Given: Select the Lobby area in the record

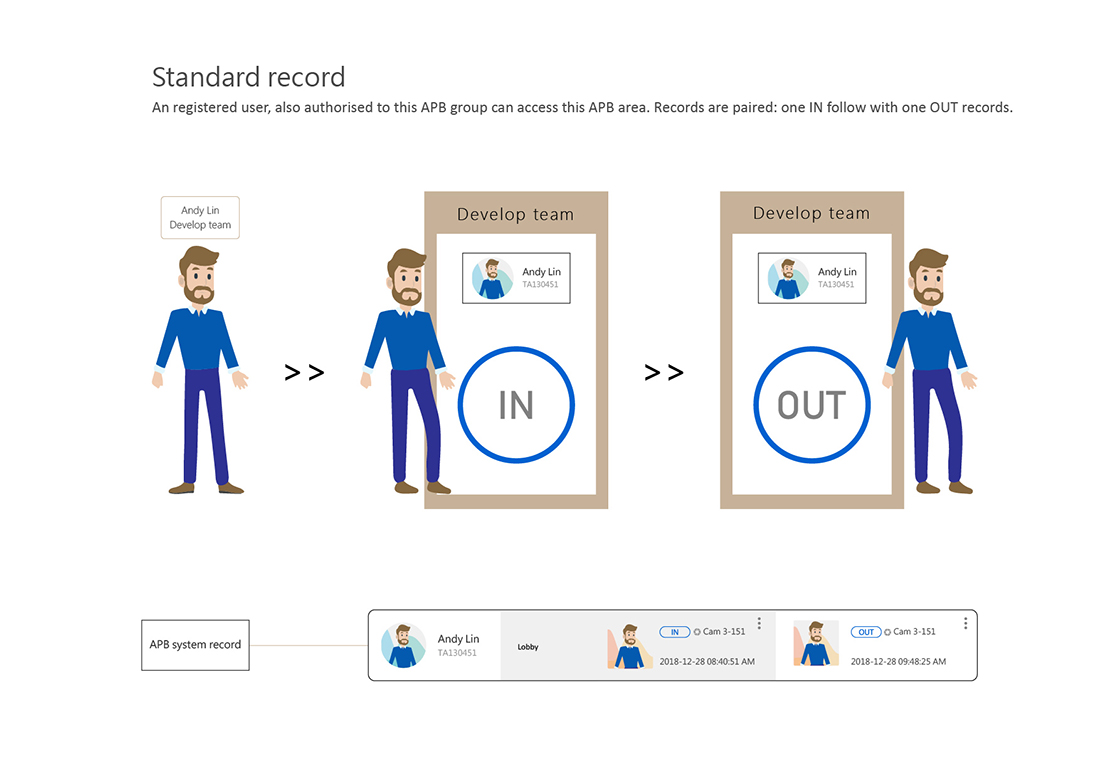Looking at the screenshot, I should pos(528,647).
